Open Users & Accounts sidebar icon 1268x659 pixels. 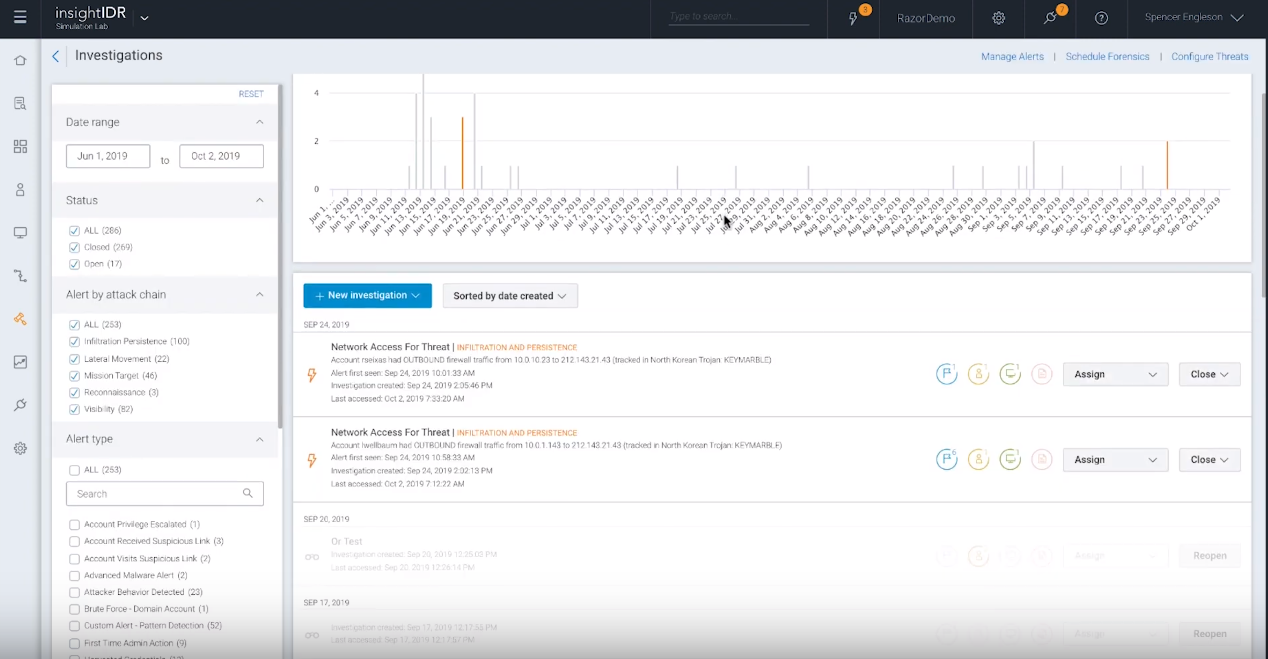(20, 189)
